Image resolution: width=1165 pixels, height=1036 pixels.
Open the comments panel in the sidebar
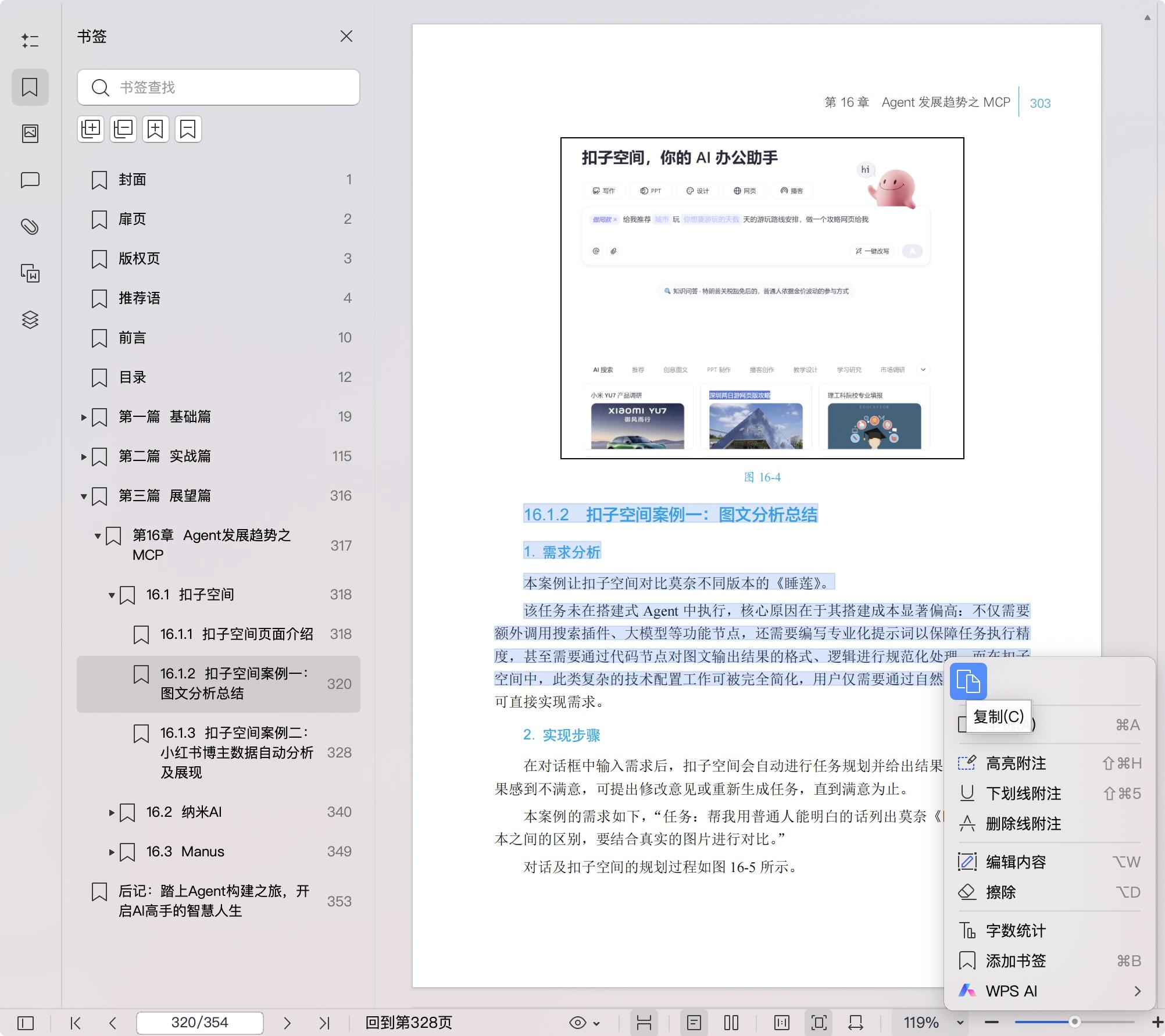30,180
